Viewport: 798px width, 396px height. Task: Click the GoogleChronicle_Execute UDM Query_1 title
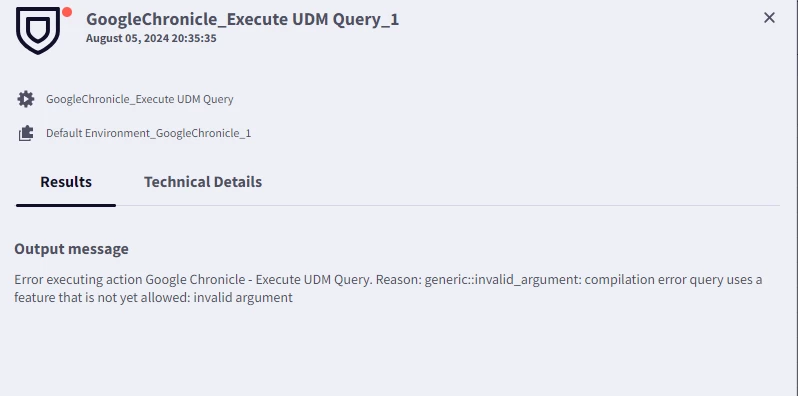tap(243, 19)
